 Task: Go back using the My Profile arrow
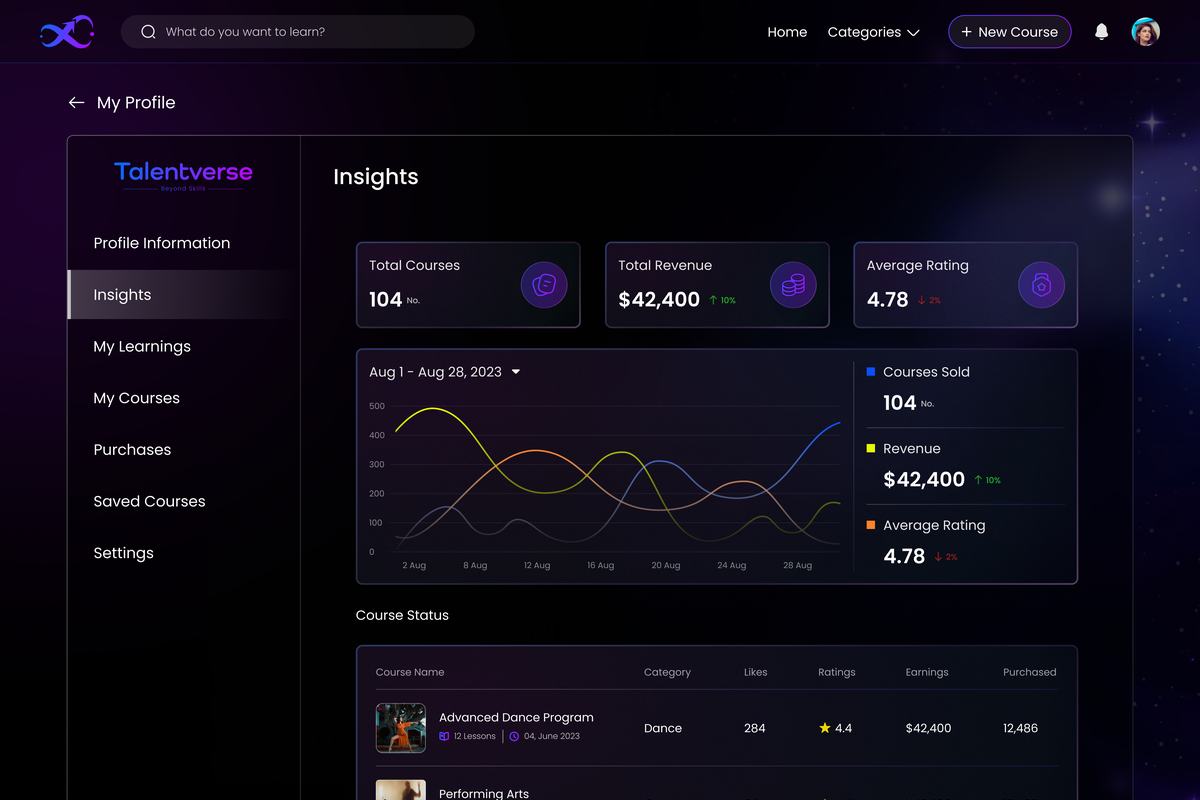coord(76,103)
